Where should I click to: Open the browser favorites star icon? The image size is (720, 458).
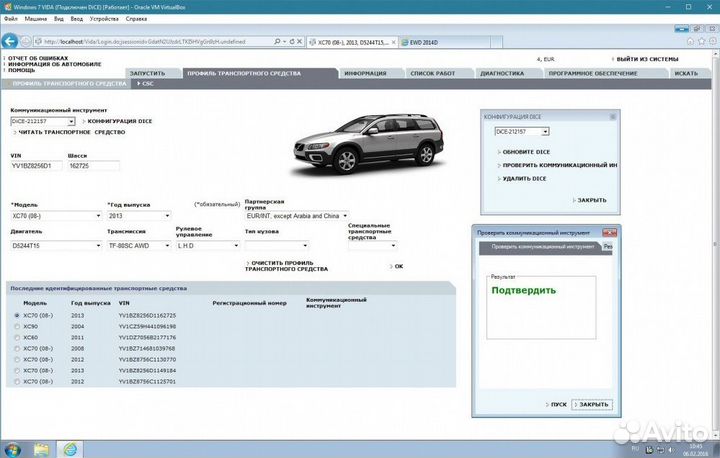[x=702, y=41]
